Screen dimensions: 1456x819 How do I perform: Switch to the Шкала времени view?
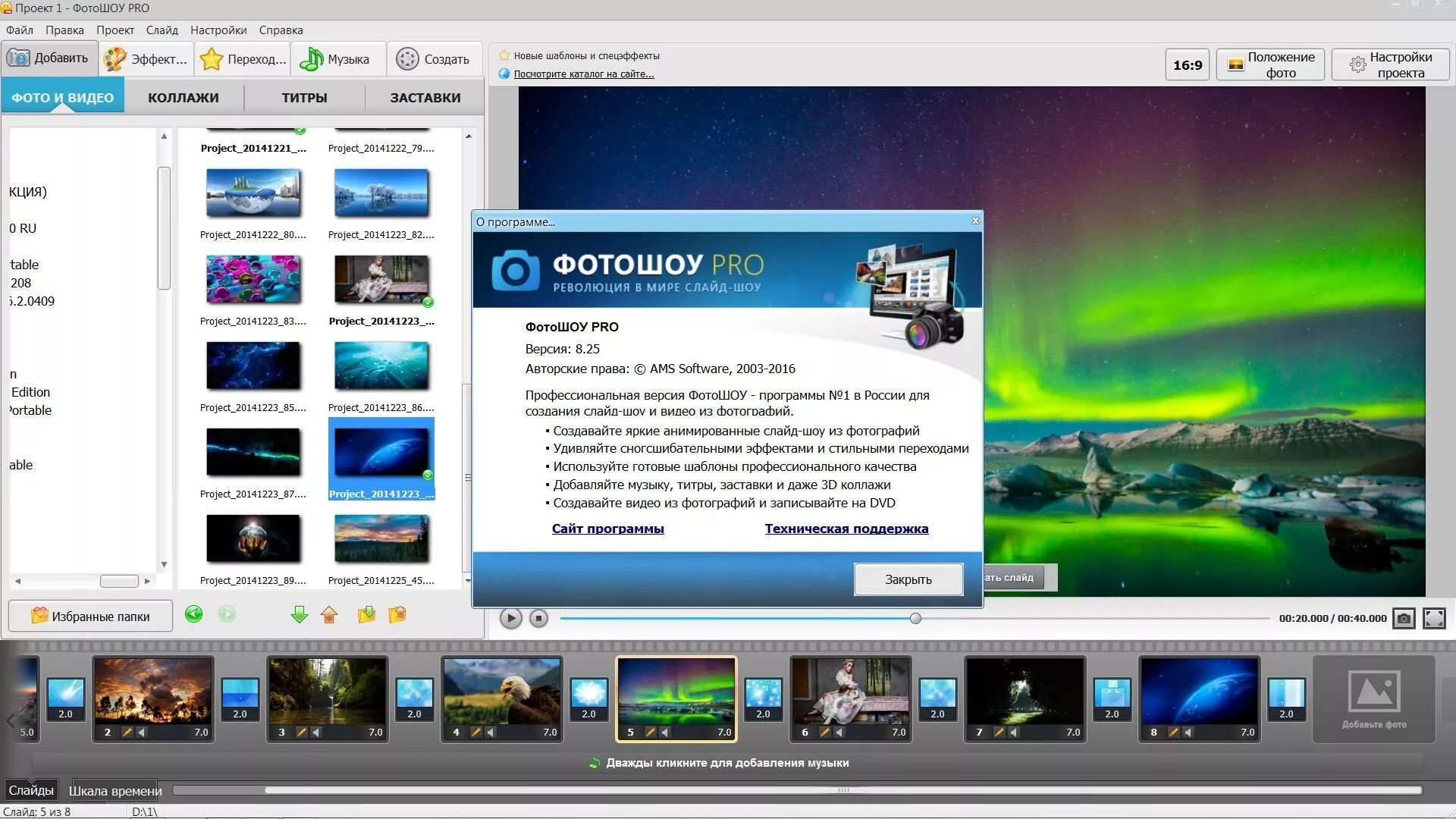(x=115, y=791)
